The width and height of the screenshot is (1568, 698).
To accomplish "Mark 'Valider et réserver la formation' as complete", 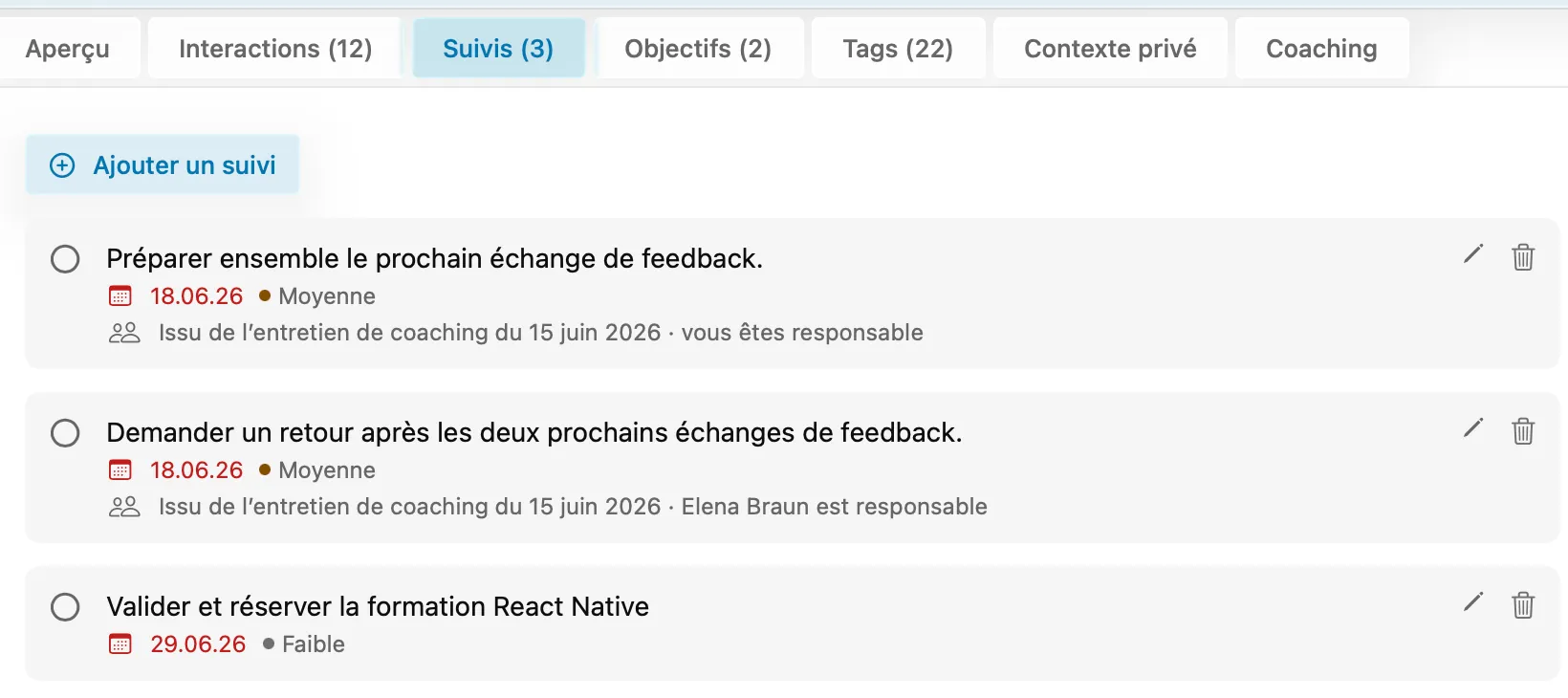I will tap(65, 607).
